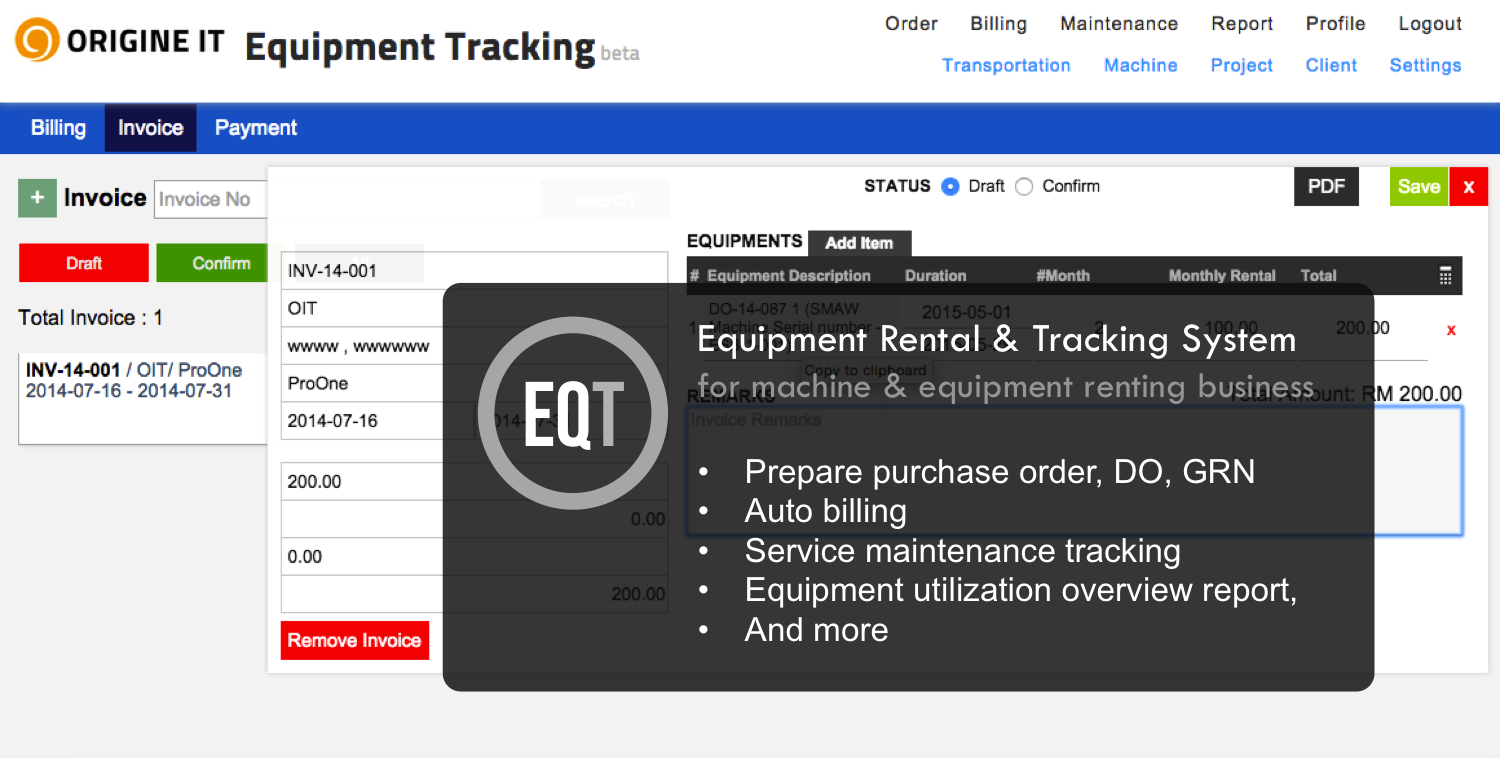Open the Maintenance menu
Image resolution: width=1500 pixels, height=759 pixels.
coord(1119,24)
